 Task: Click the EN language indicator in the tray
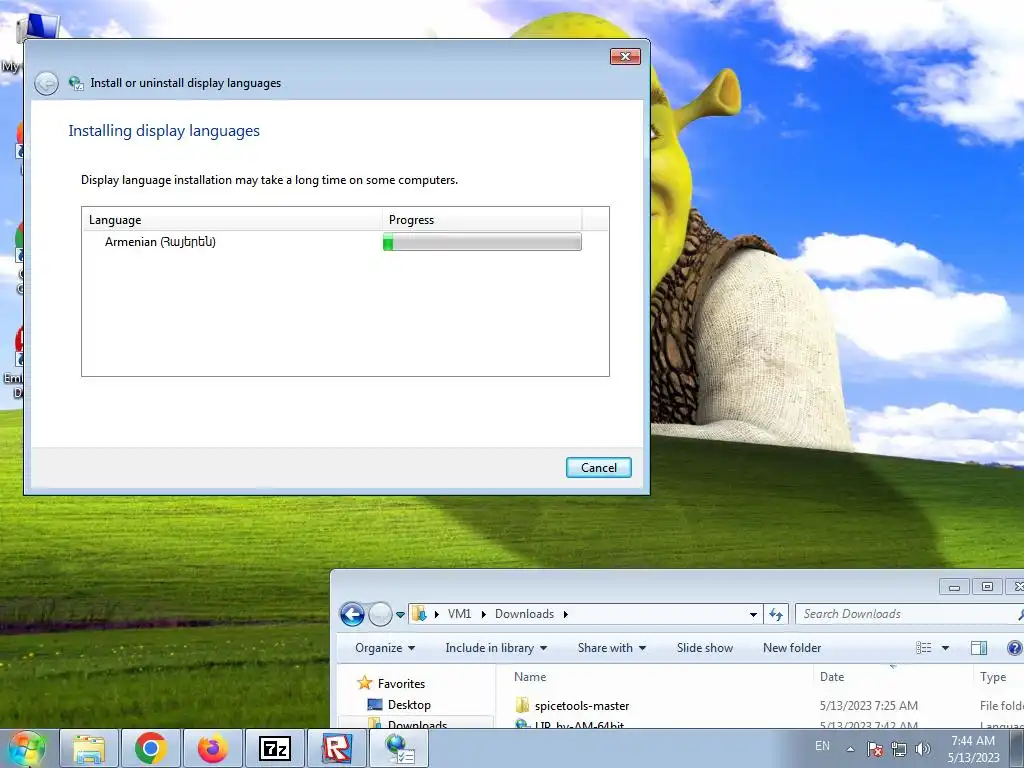coord(822,746)
